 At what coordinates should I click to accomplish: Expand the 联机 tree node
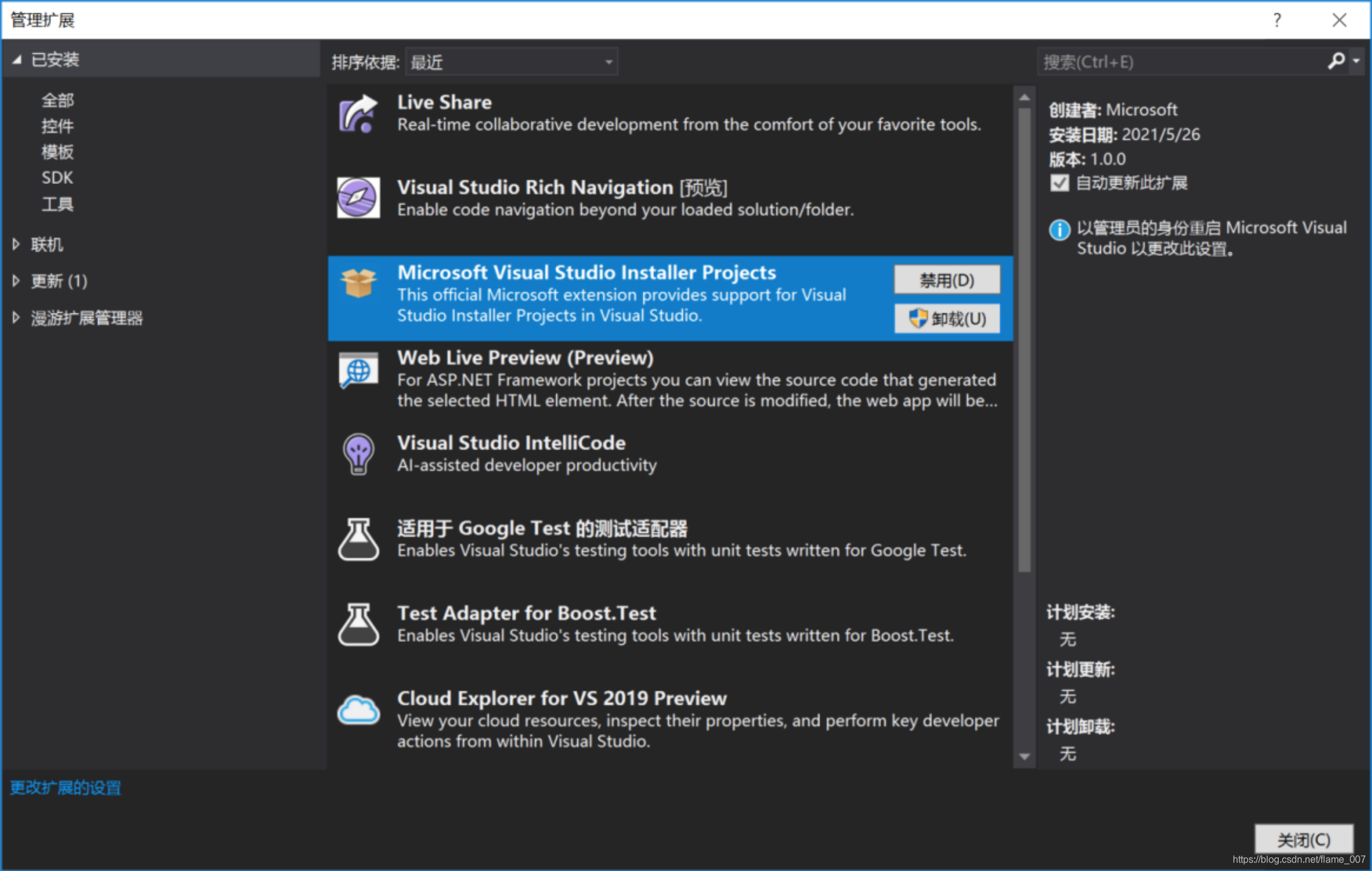coord(16,244)
